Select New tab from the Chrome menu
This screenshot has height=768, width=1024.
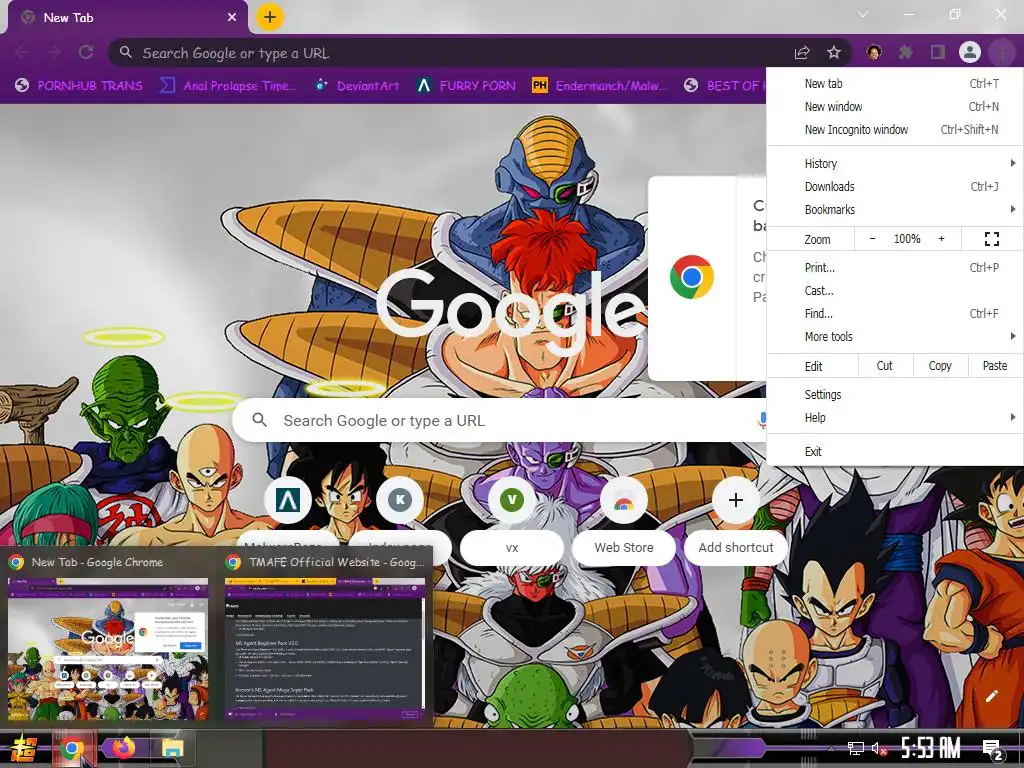895,84
